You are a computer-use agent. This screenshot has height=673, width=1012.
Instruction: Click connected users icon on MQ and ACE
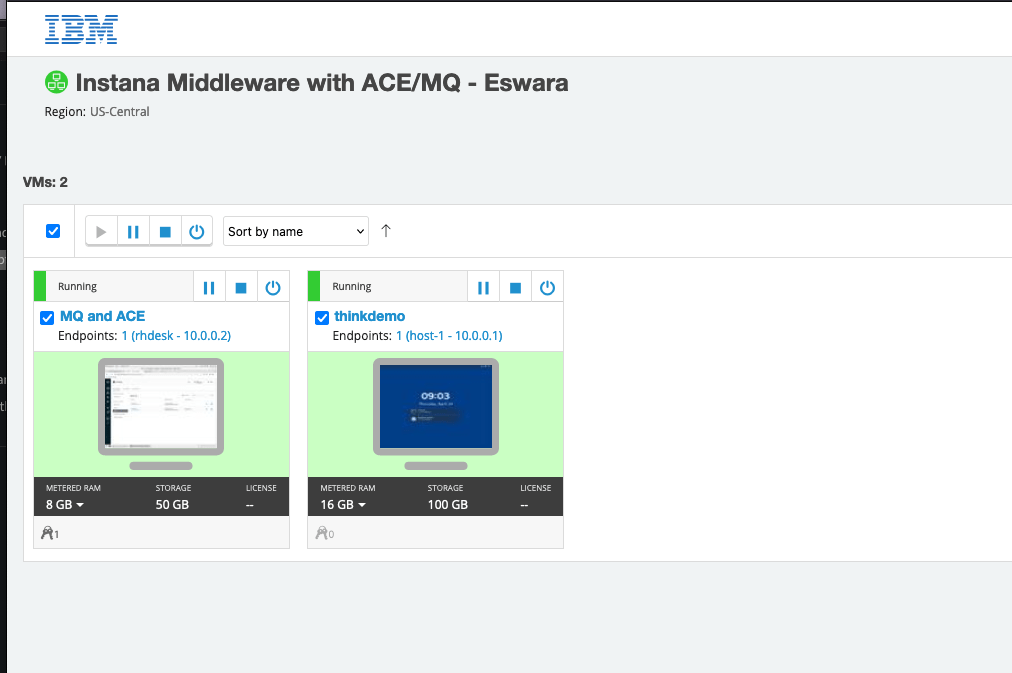(50, 533)
